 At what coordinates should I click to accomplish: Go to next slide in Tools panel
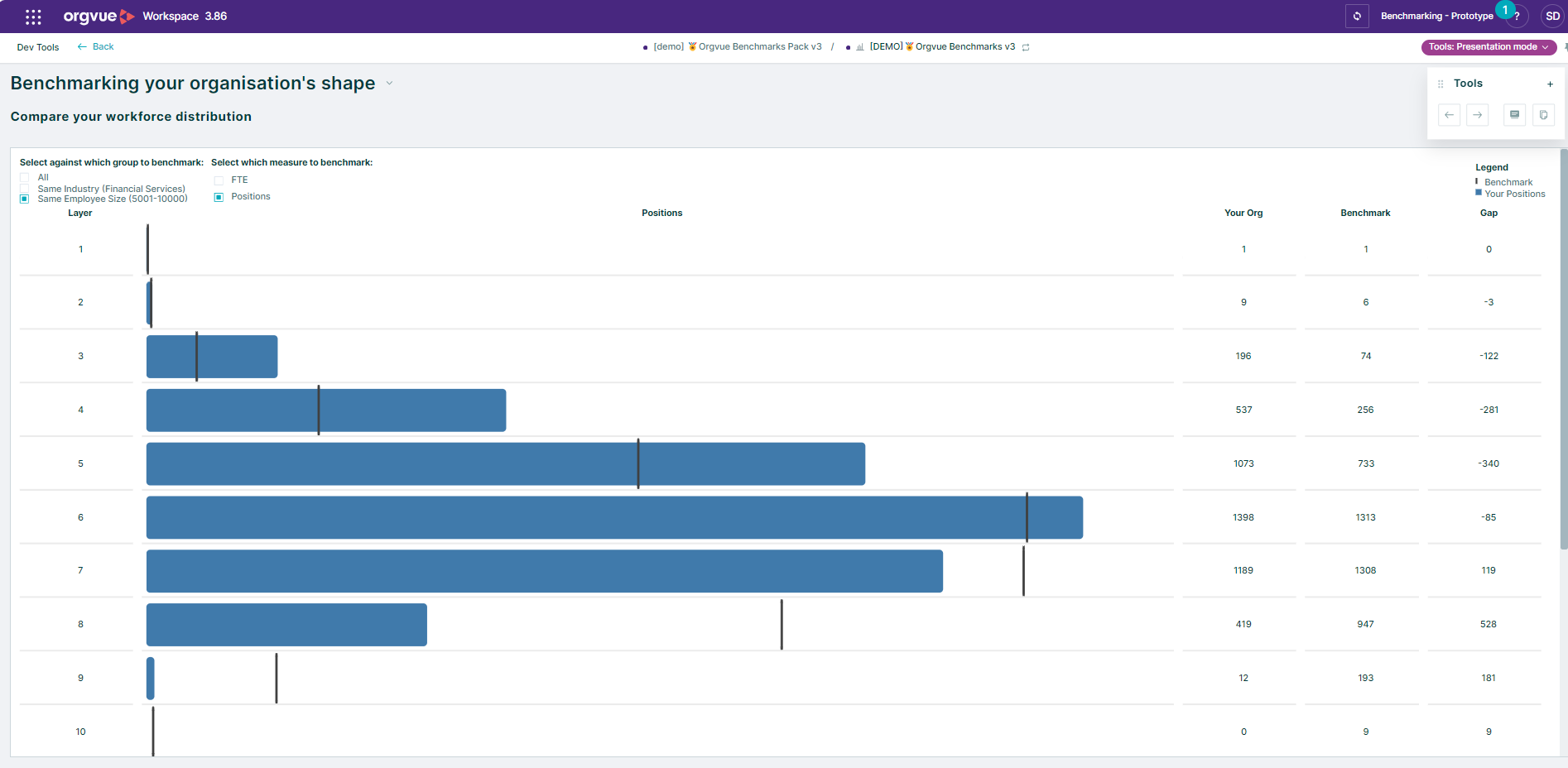click(x=1477, y=115)
